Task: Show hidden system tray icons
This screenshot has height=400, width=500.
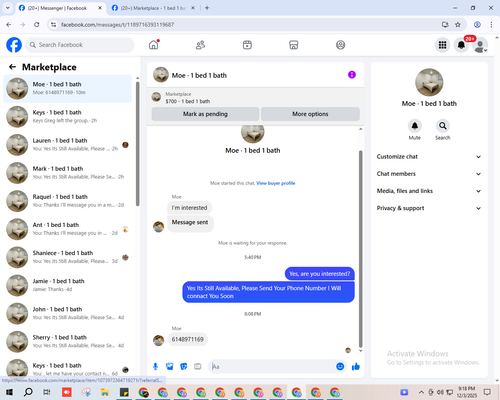Action: 421,392
